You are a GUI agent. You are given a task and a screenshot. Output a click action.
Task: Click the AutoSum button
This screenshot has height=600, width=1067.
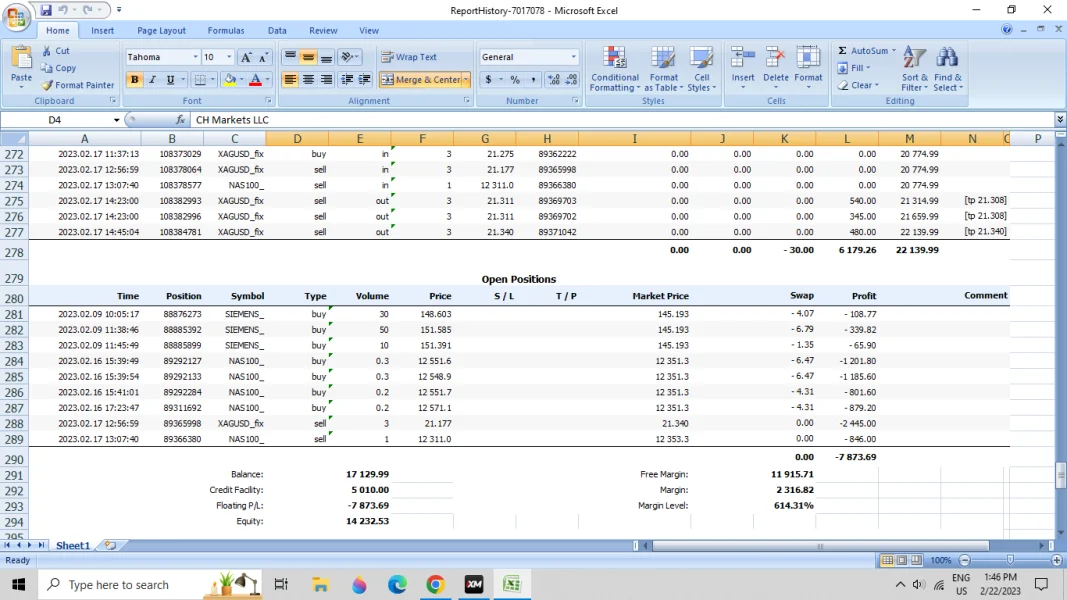(x=862, y=51)
